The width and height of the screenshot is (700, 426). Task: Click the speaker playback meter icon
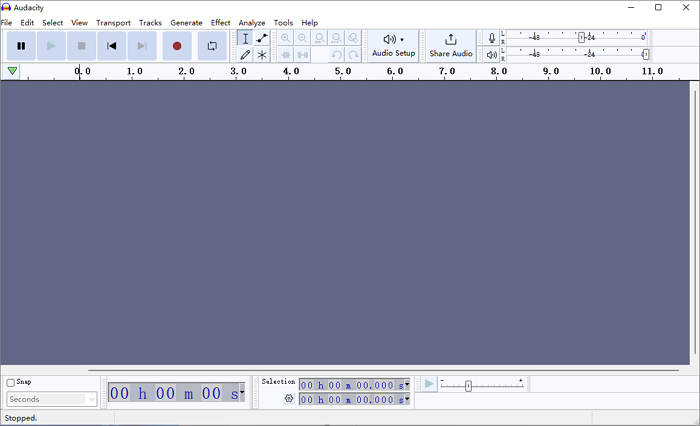coord(491,55)
